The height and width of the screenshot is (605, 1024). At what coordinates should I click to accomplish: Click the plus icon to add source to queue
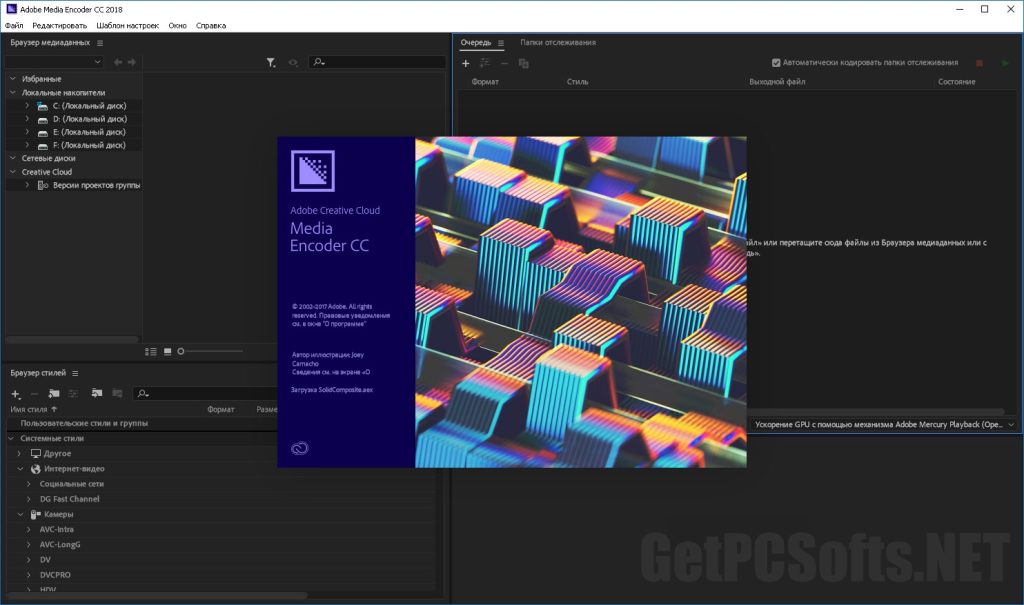[x=466, y=63]
